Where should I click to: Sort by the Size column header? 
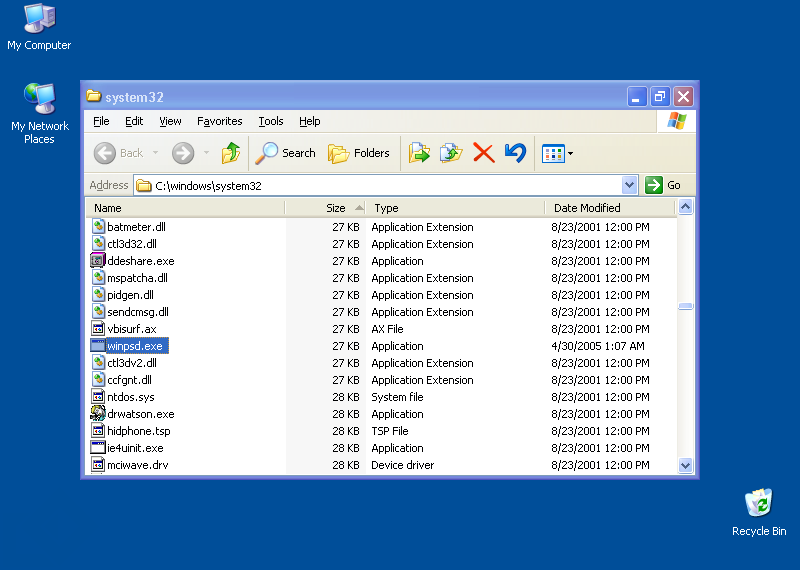coord(326,208)
